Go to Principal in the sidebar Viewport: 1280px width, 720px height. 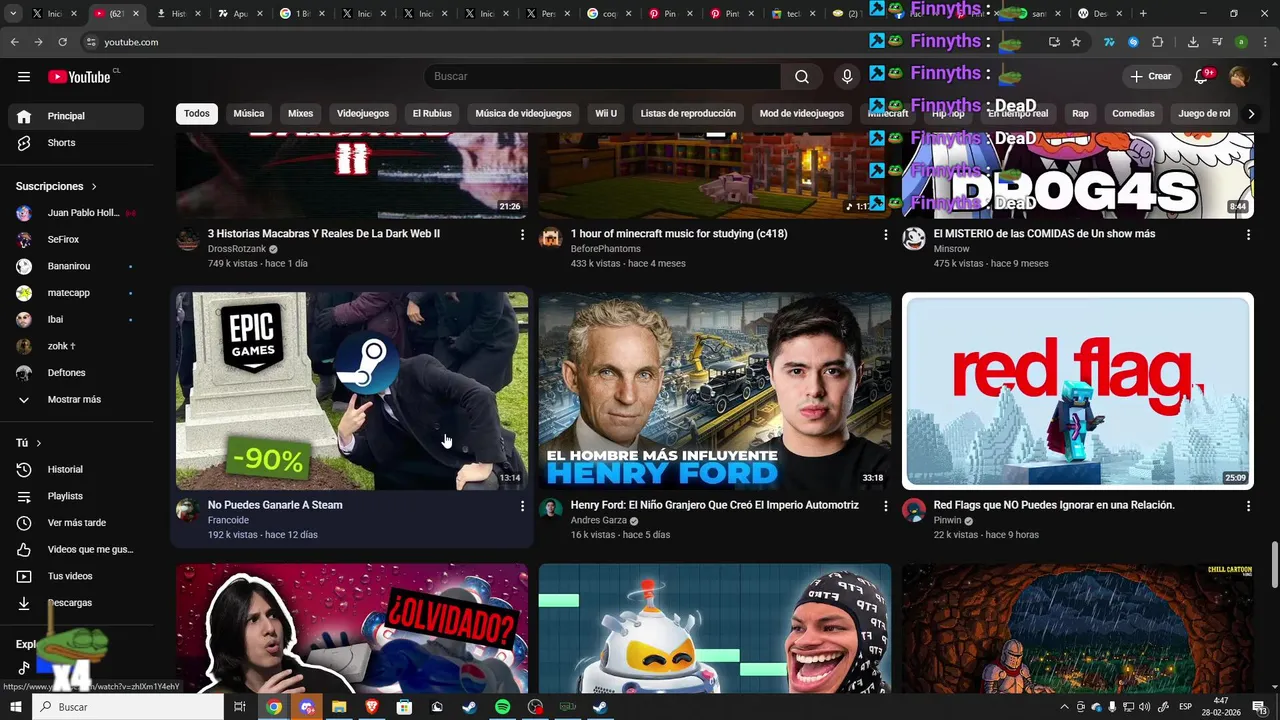(76, 116)
